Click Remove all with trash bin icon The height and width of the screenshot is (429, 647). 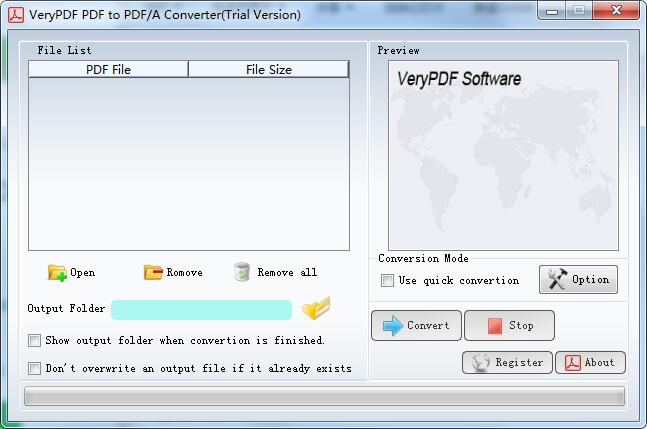point(275,272)
